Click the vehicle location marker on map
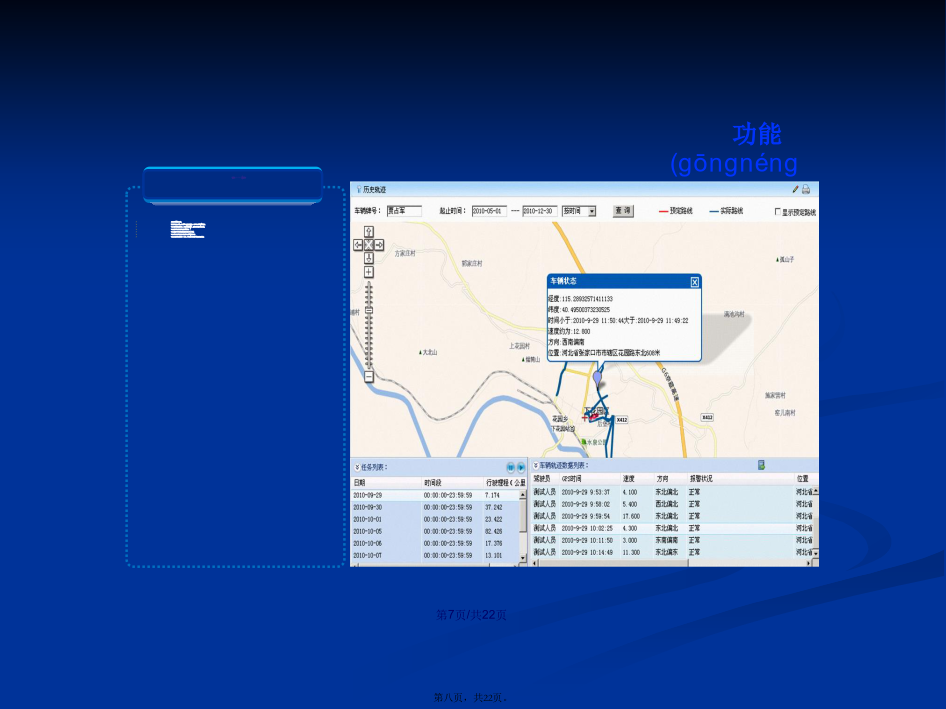Image resolution: width=946 pixels, height=709 pixels. [597, 378]
